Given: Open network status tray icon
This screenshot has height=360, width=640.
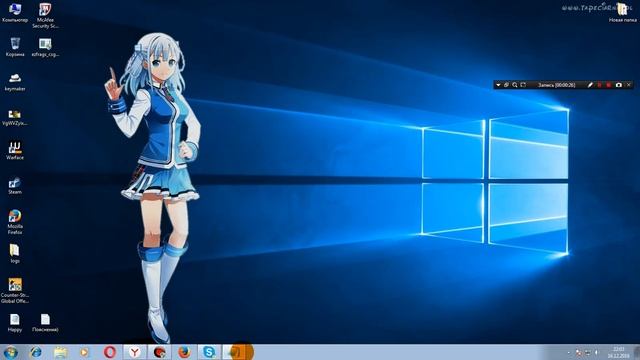Looking at the screenshot, I should pyautogui.click(x=588, y=353).
